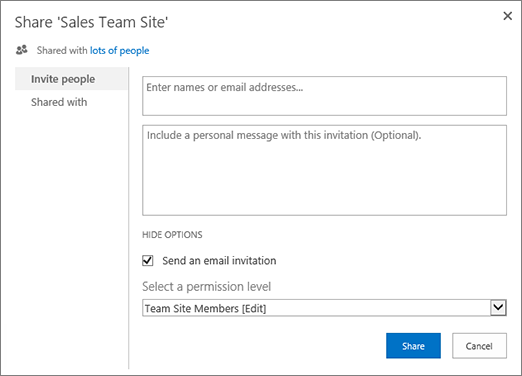Switch to the Shared with tab
522x376 pixels.
pos(59,102)
